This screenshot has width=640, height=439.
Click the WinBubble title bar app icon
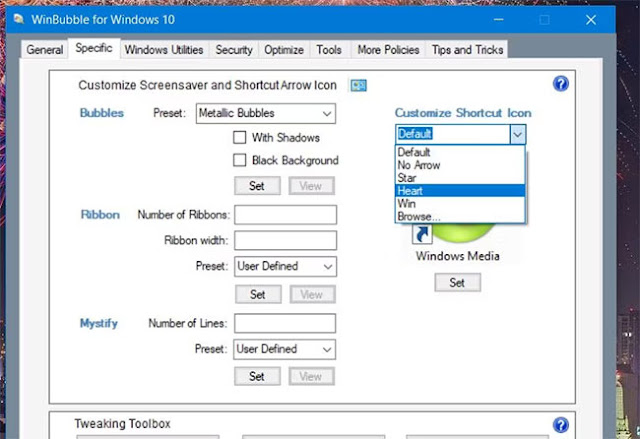pyautogui.click(x=19, y=19)
